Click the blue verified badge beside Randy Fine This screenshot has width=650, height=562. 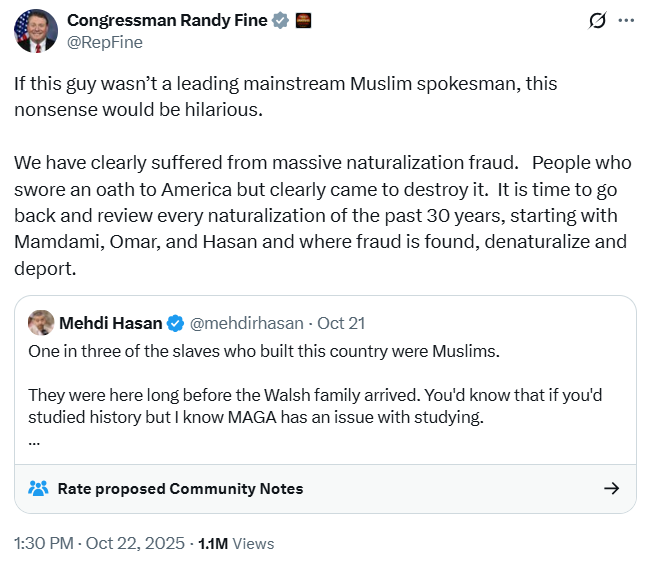tap(280, 20)
